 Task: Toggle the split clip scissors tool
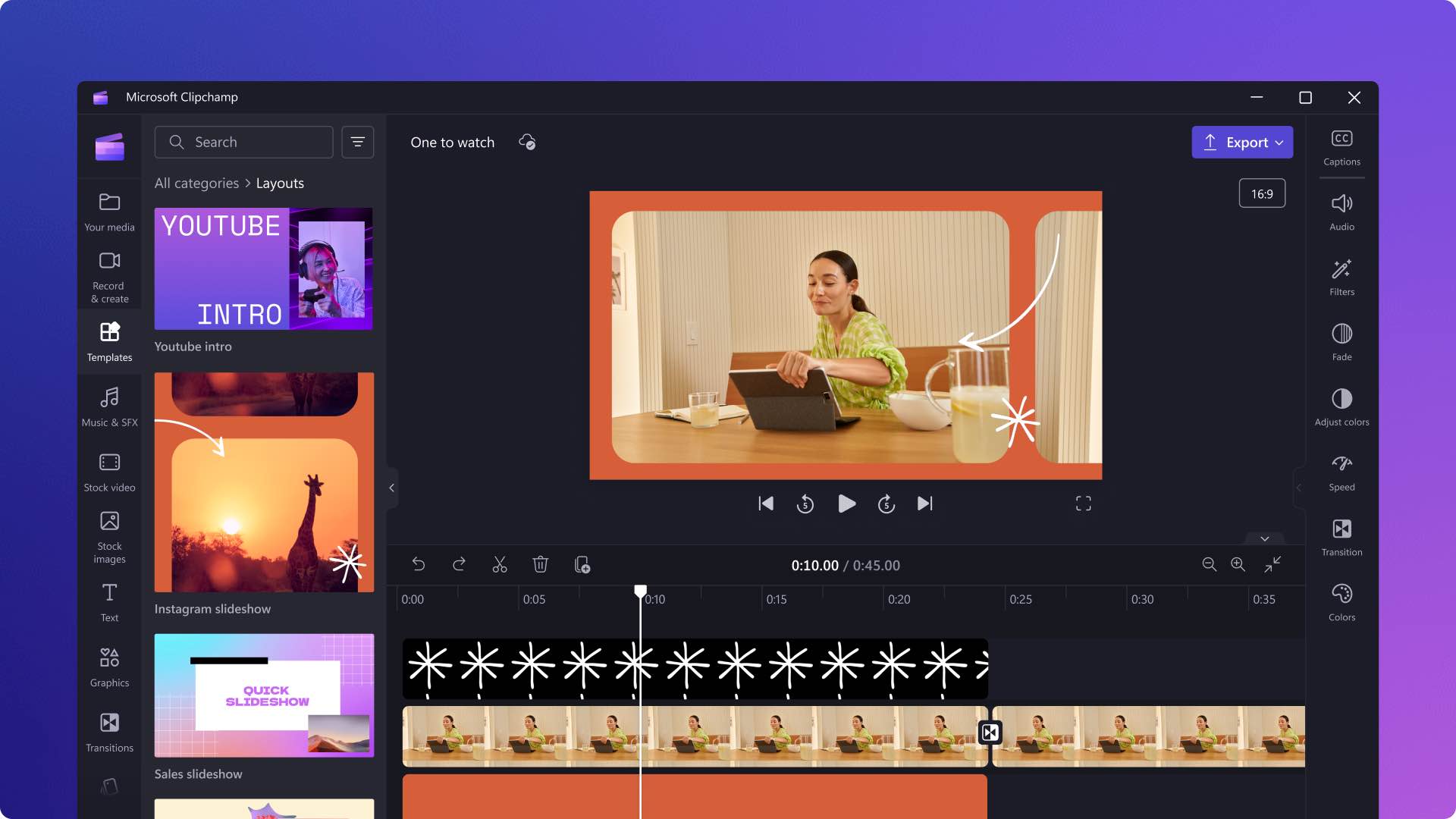tap(499, 565)
